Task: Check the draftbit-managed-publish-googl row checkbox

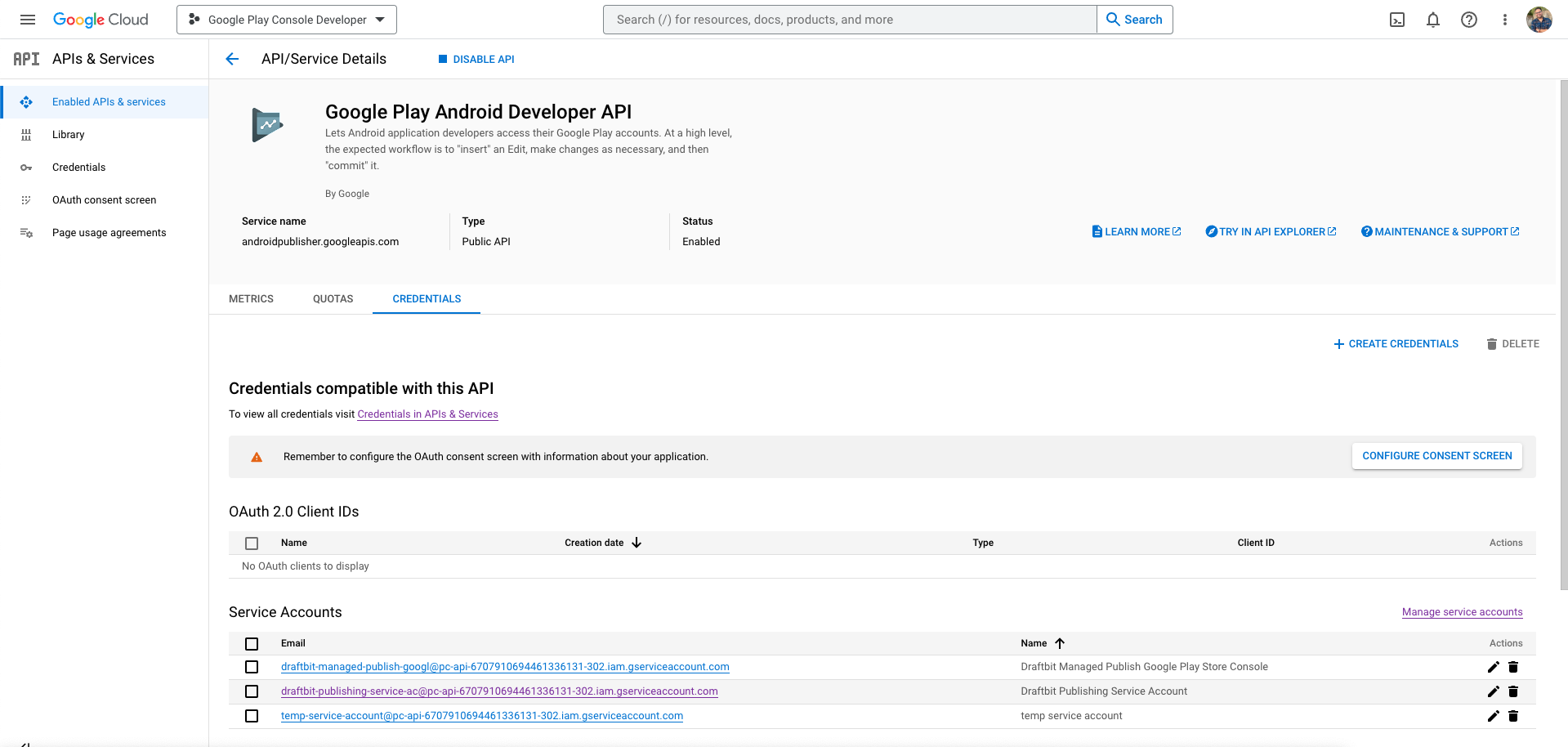Action: pyautogui.click(x=252, y=667)
